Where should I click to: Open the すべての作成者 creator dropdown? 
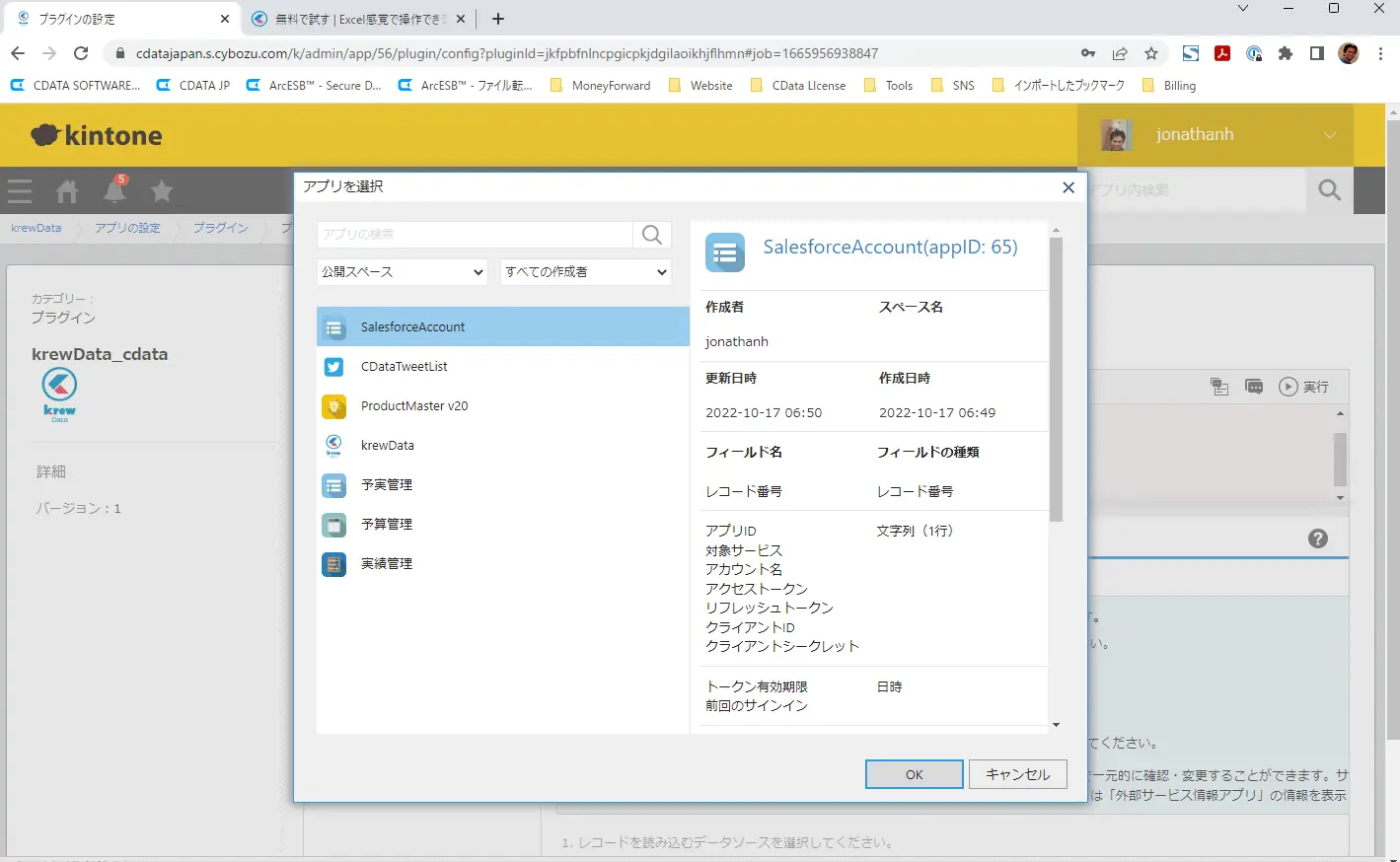coord(586,271)
